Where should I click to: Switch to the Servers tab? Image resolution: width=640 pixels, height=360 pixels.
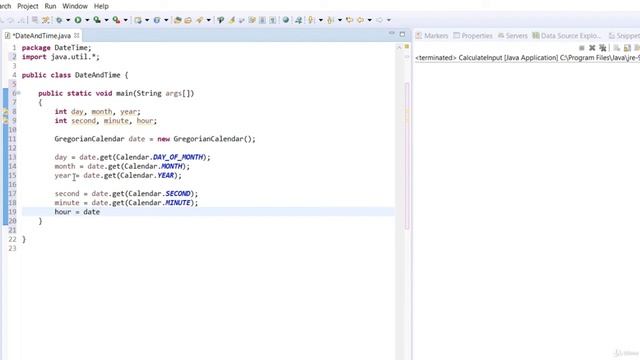513,36
